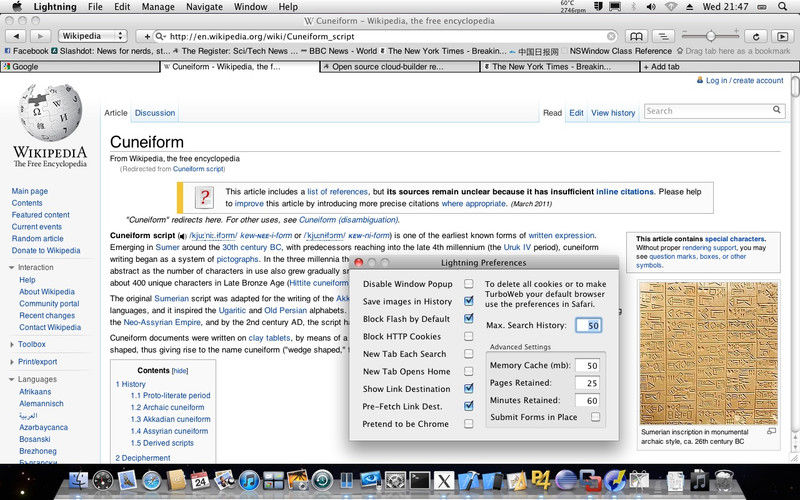Open the URL field search history dropdown
The image size is (800, 500).
(161, 36)
